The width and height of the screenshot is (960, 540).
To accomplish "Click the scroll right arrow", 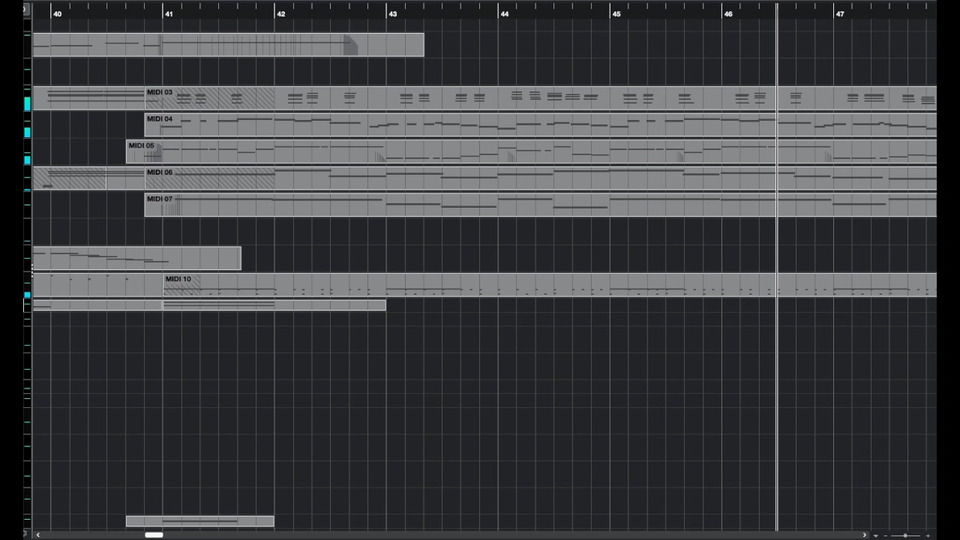I will [x=864, y=535].
